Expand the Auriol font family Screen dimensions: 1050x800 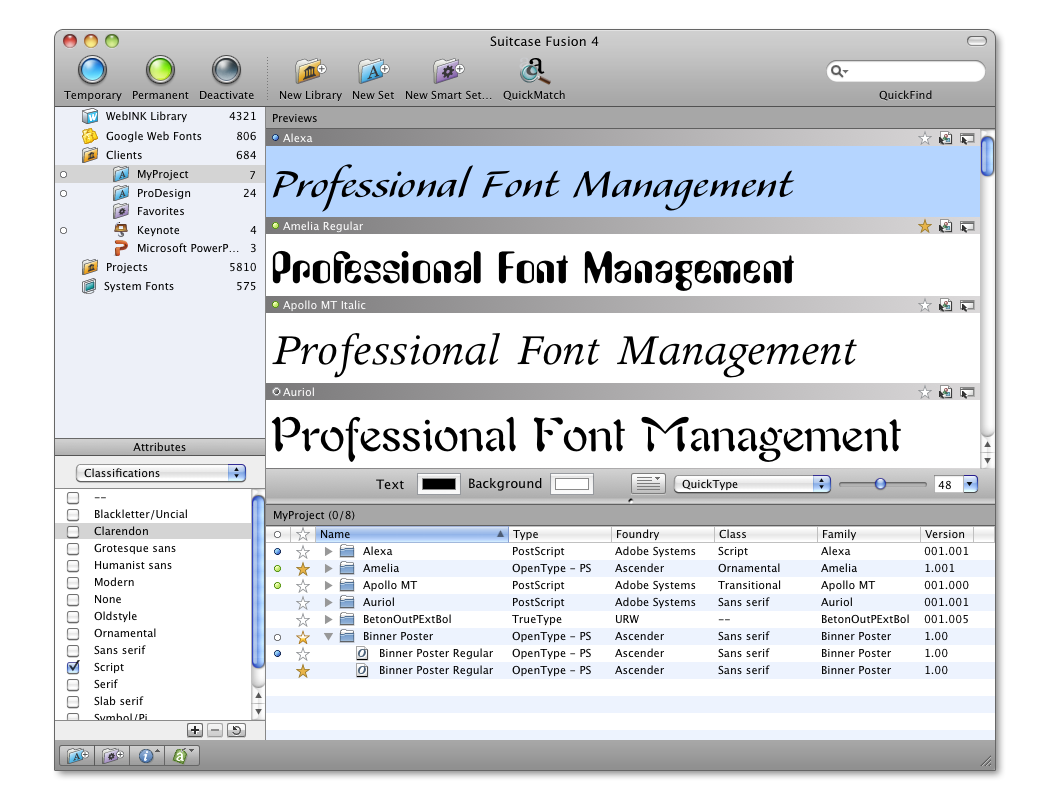pos(328,603)
